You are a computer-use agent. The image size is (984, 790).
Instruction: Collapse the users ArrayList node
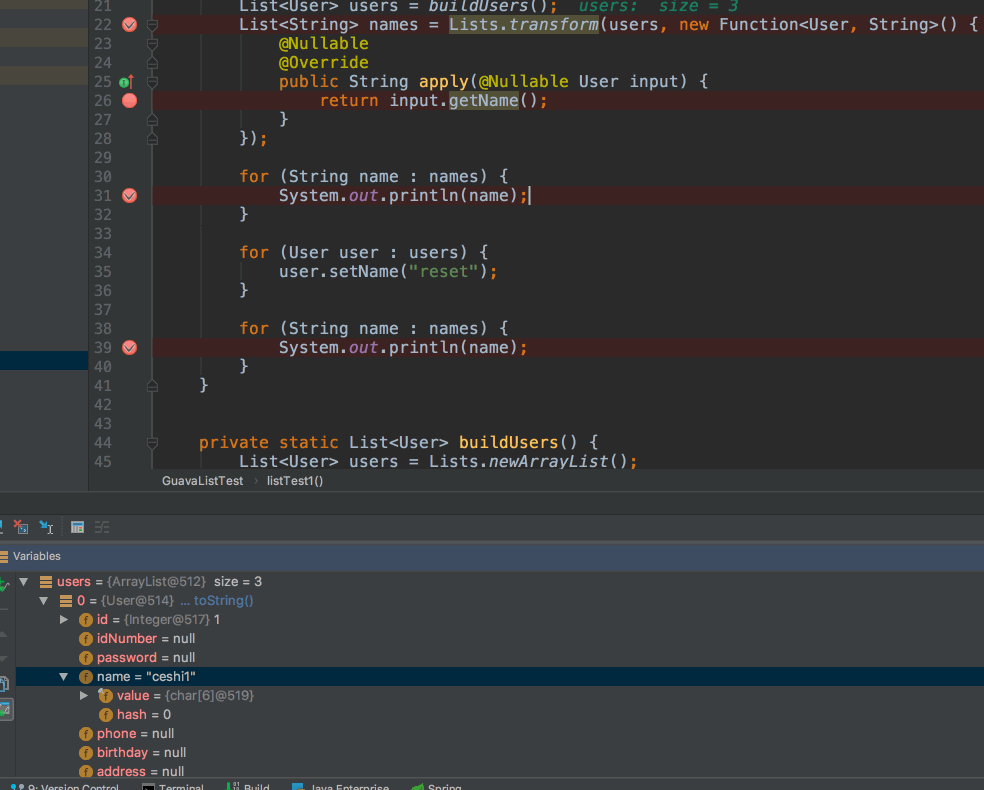(x=24, y=582)
